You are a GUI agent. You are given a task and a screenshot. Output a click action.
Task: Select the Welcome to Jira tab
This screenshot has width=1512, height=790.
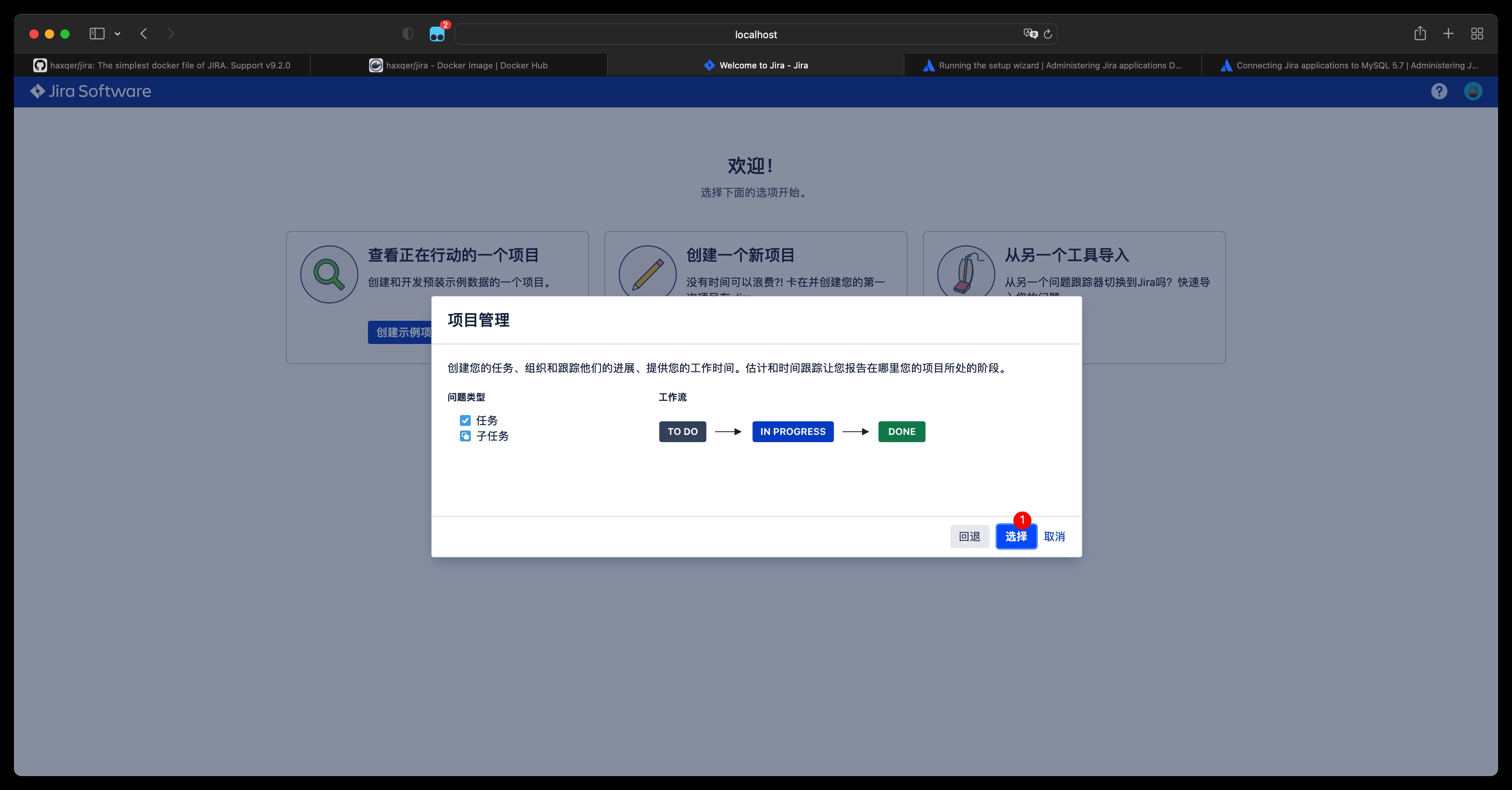(x=755, y=65)
